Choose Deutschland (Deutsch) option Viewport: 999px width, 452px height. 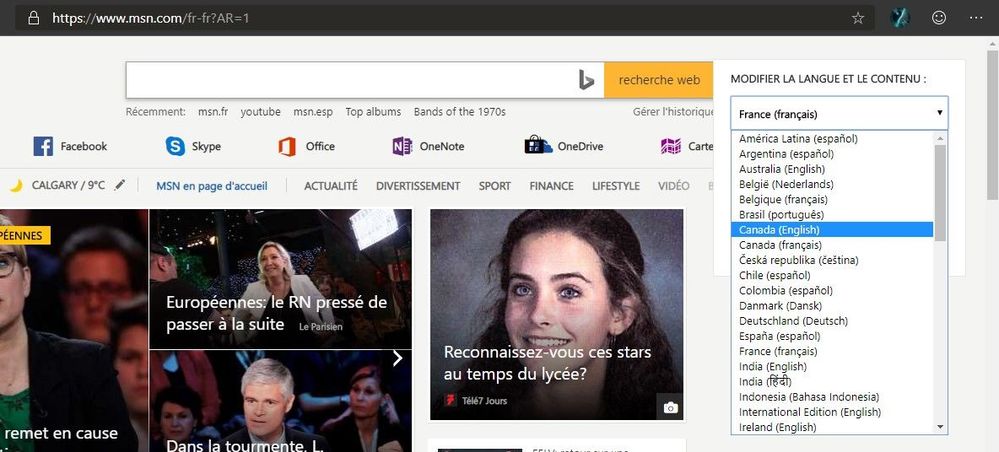pyautogui.click(x=832, y=321)
